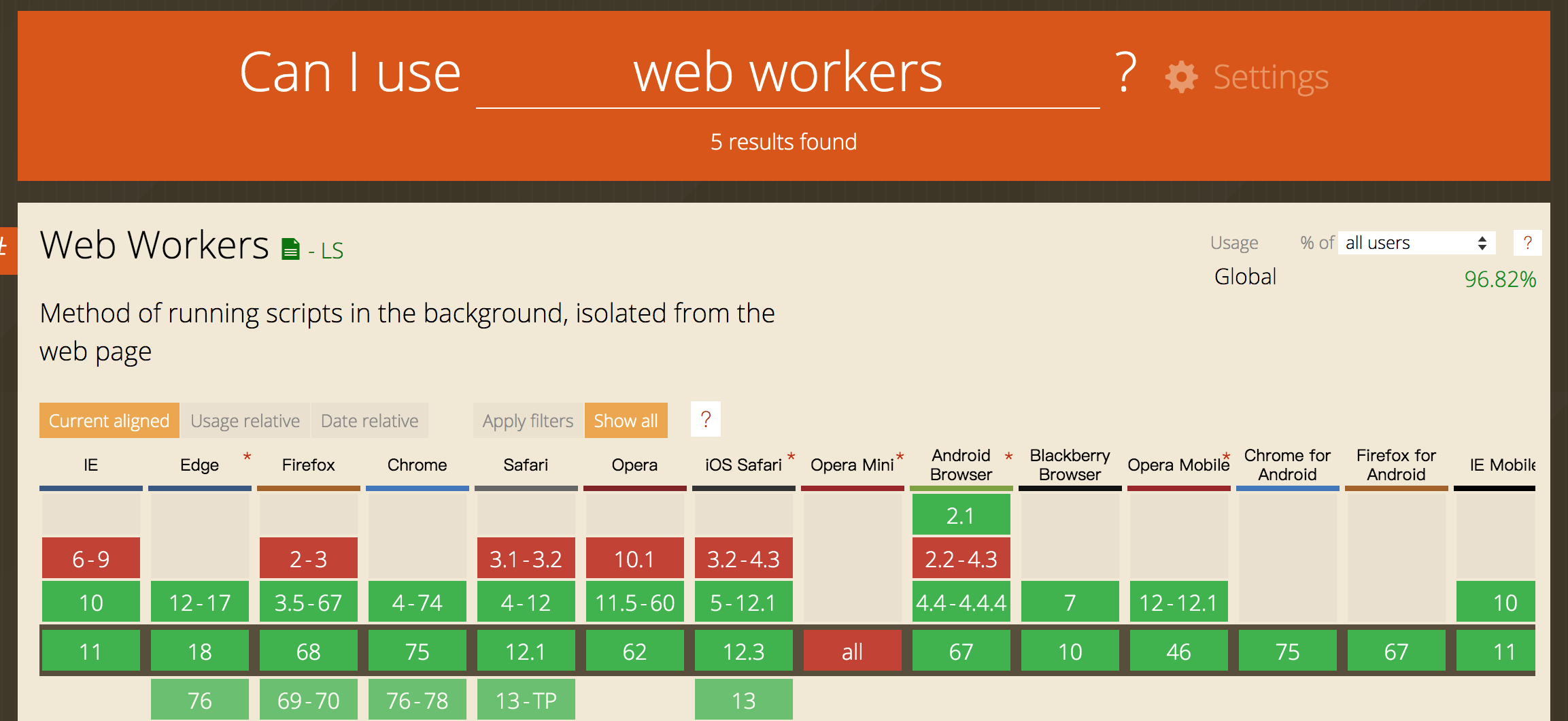The height and width of the screenshot is (721, 1568).
Task: Click the asterisk note next to Android Browser
Action: point(1008,456)
